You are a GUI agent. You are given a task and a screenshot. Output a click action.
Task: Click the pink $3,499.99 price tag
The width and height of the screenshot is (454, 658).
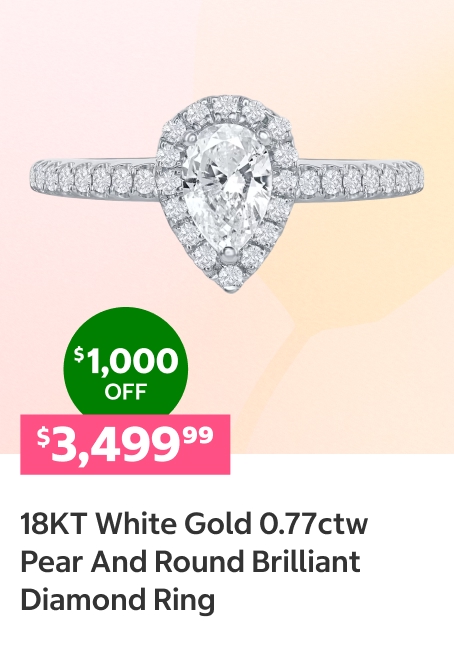(125, 444)
